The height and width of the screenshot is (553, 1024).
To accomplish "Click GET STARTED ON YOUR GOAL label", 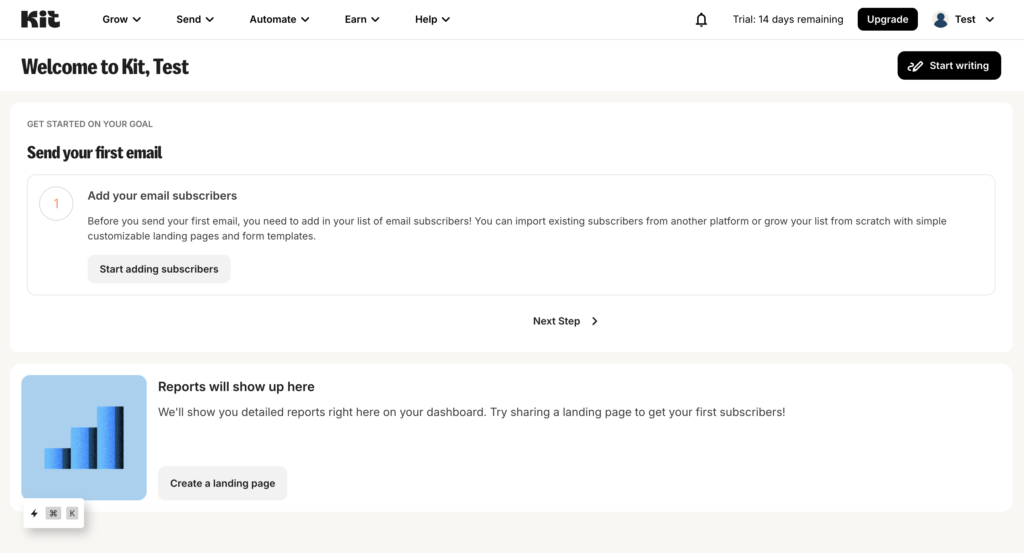I will tap(89, 124).
